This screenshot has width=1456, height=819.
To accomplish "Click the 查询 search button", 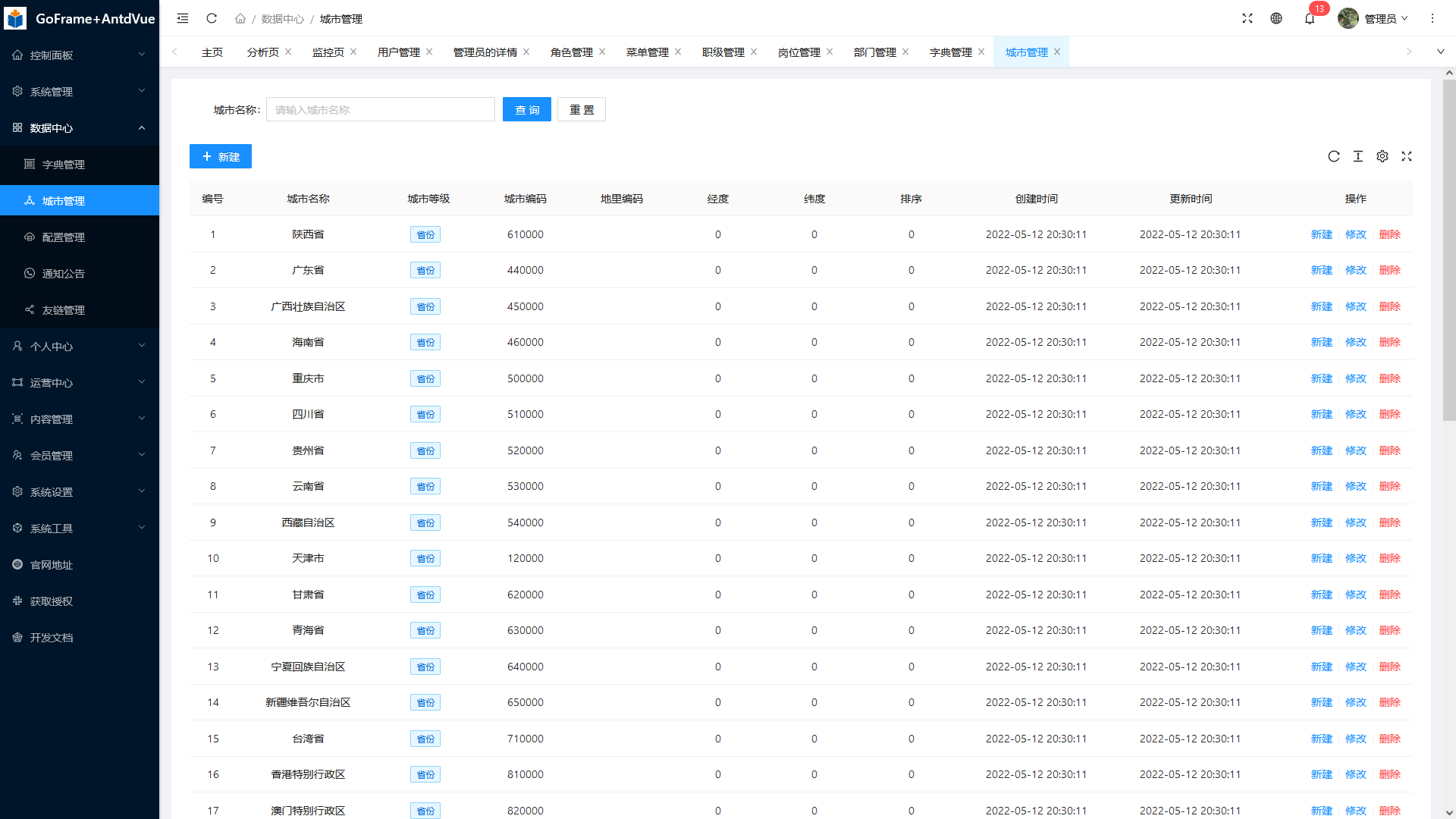I will click(x=527, y=109).
